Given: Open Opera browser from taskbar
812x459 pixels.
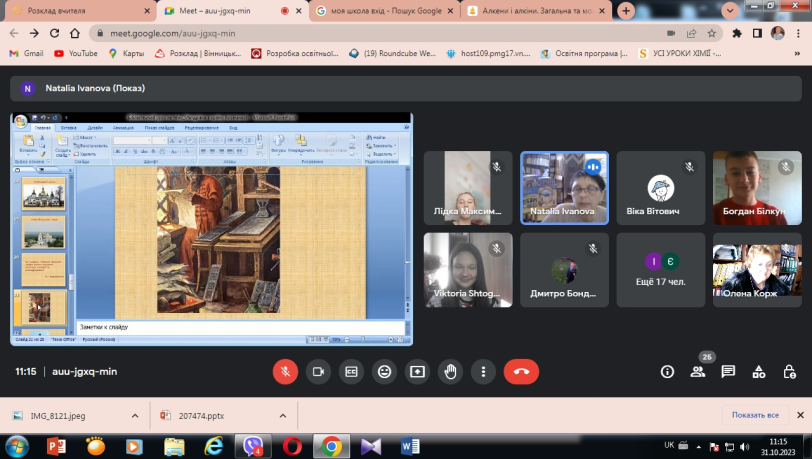Looking at the screenshot, I should click(x=292, y=446).
